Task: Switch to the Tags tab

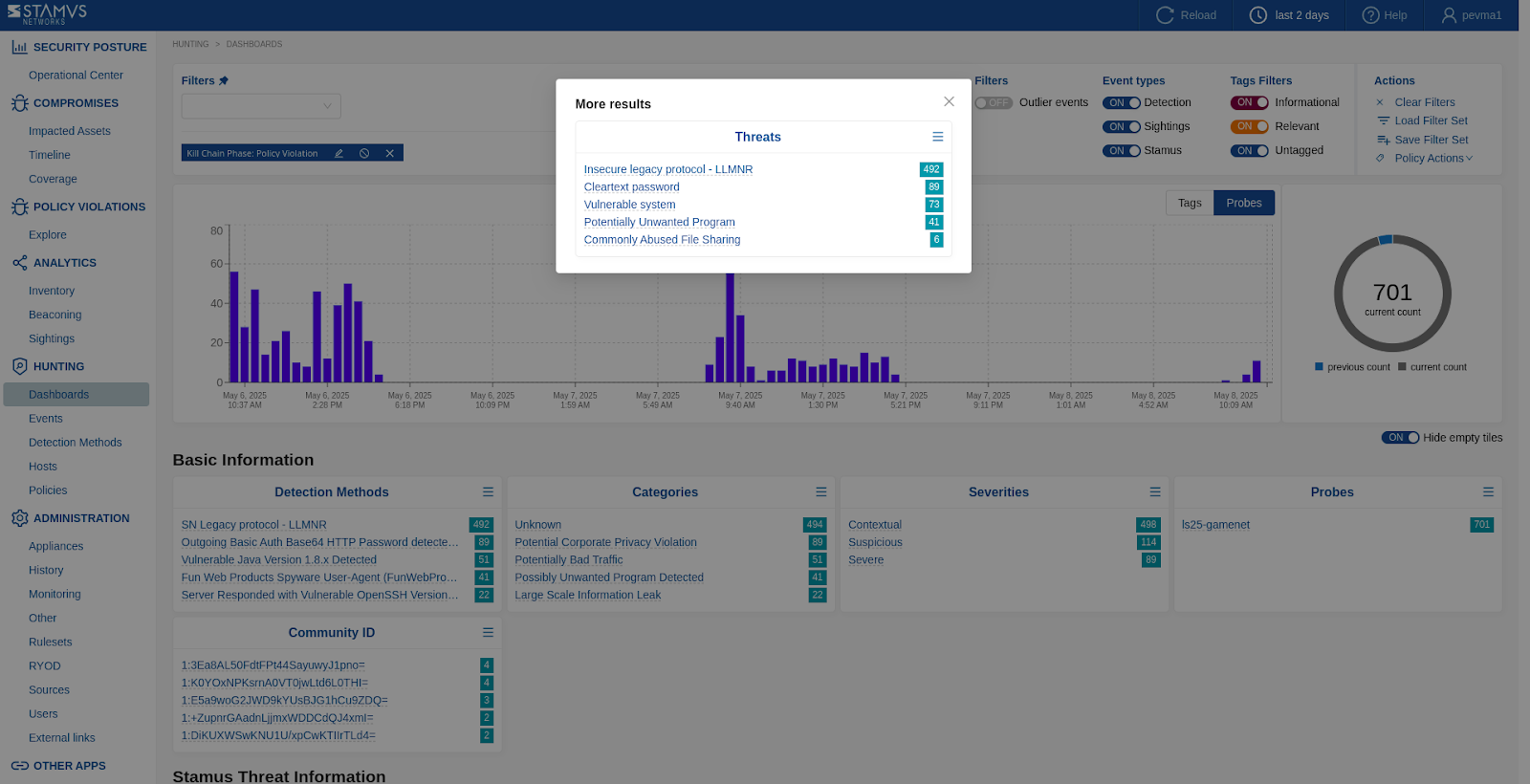Action: 1189,203
